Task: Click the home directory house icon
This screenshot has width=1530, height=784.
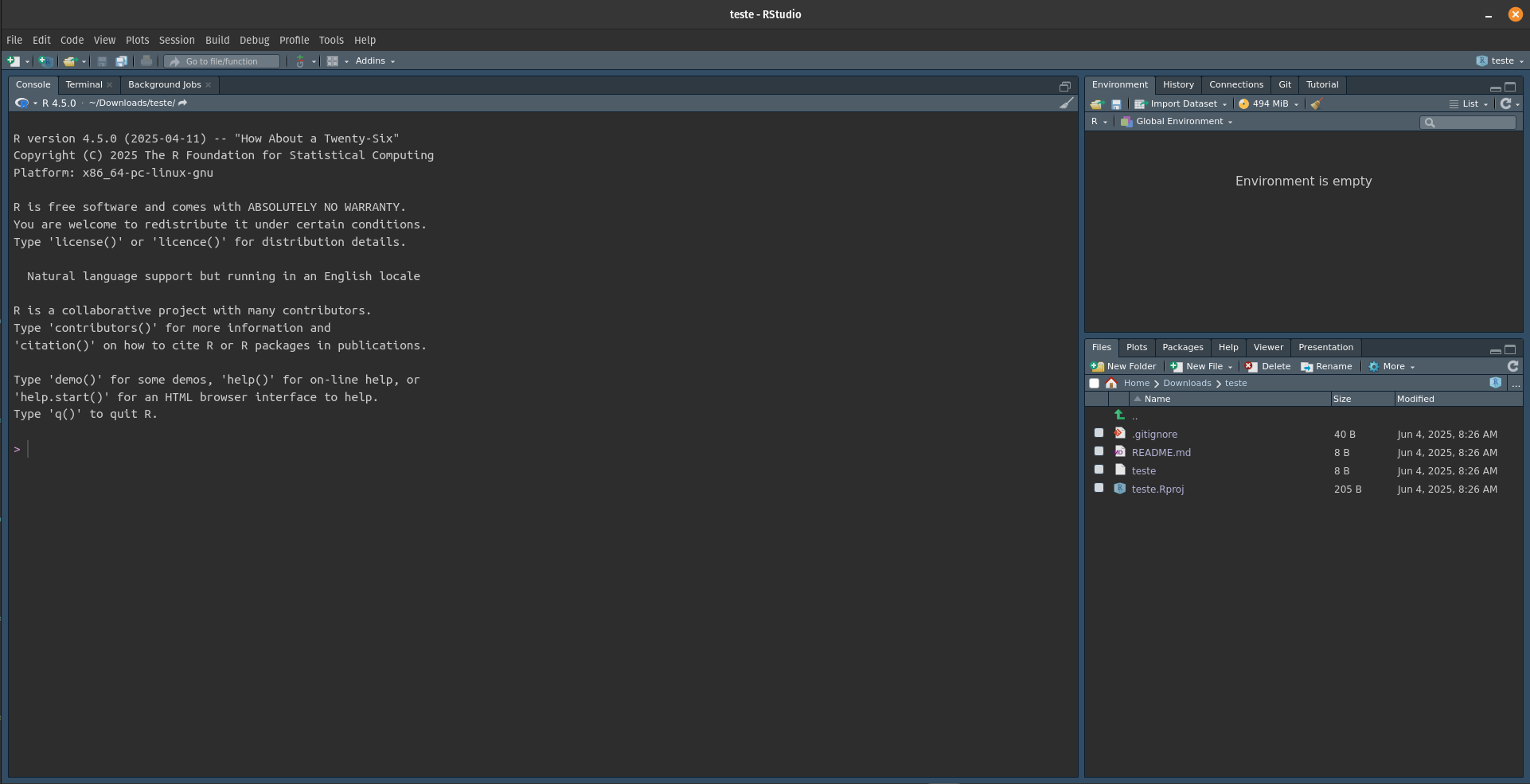Action: click(x=1111, y=384)
